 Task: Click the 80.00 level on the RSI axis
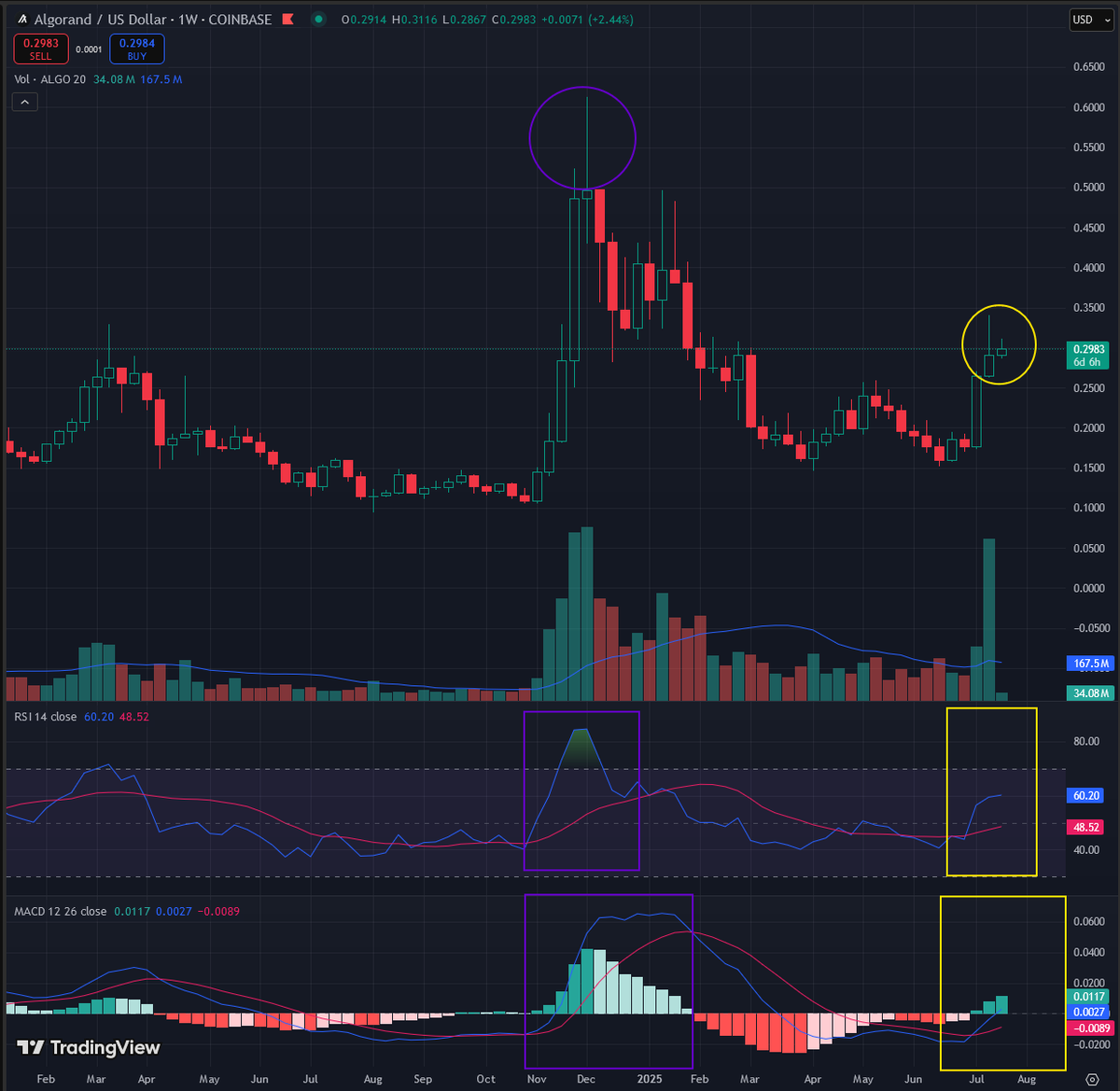pyautogui.click(x=1085, y=742)
